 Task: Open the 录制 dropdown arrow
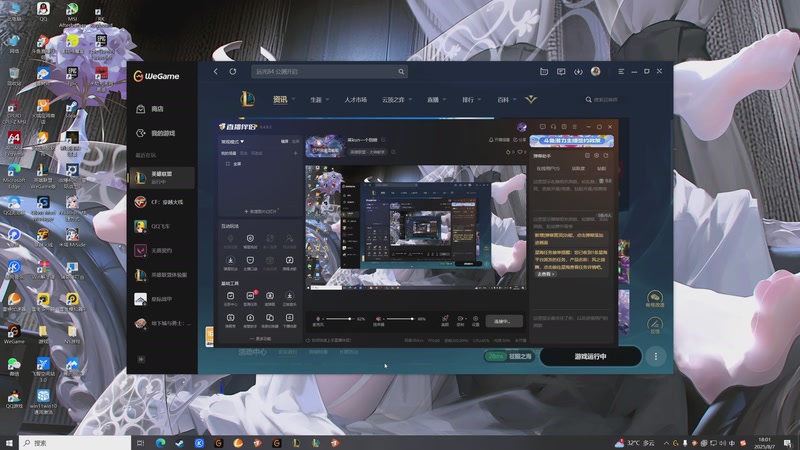[465, 319]
